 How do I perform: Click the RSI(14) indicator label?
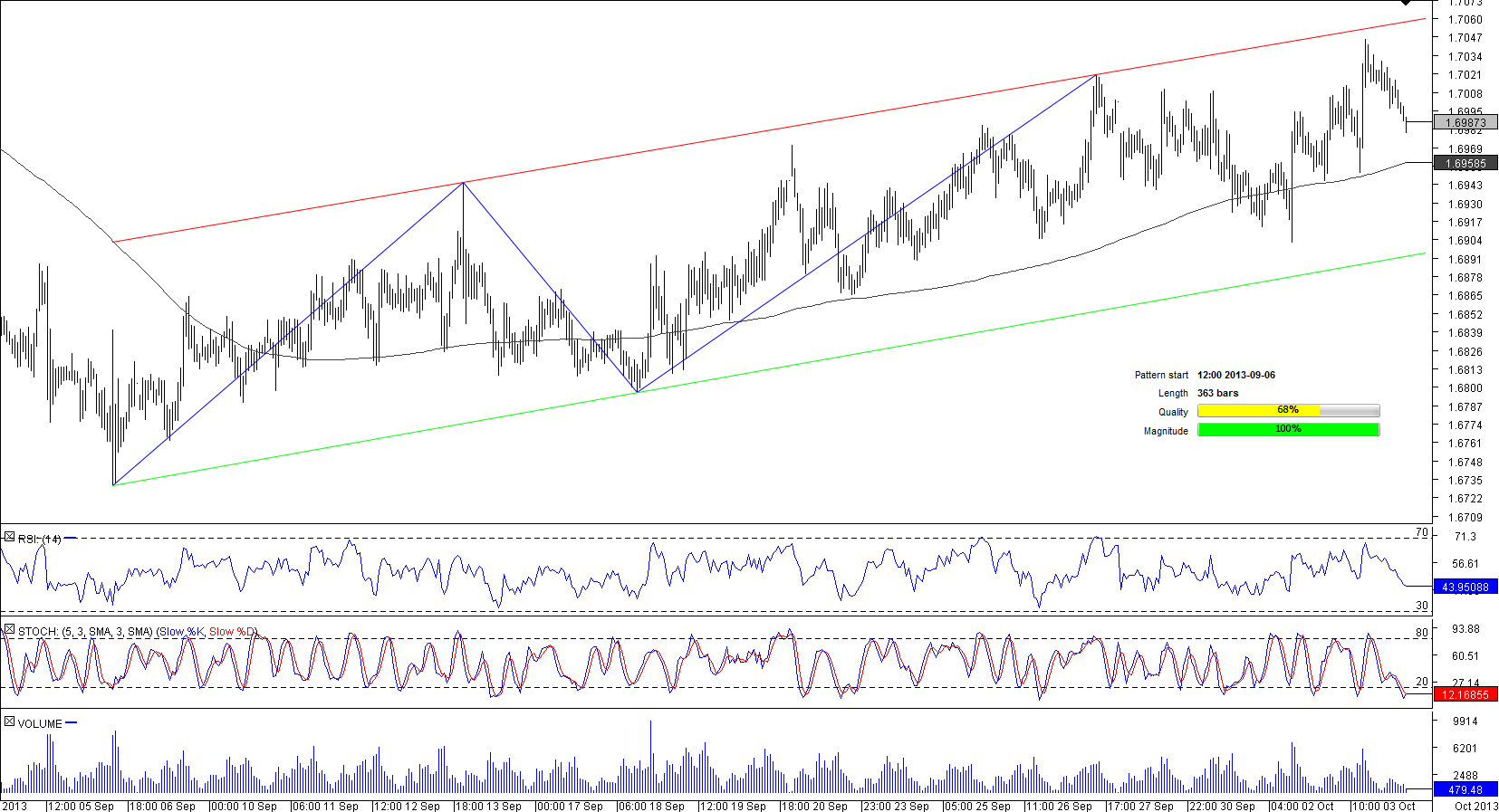click(40, 539)
